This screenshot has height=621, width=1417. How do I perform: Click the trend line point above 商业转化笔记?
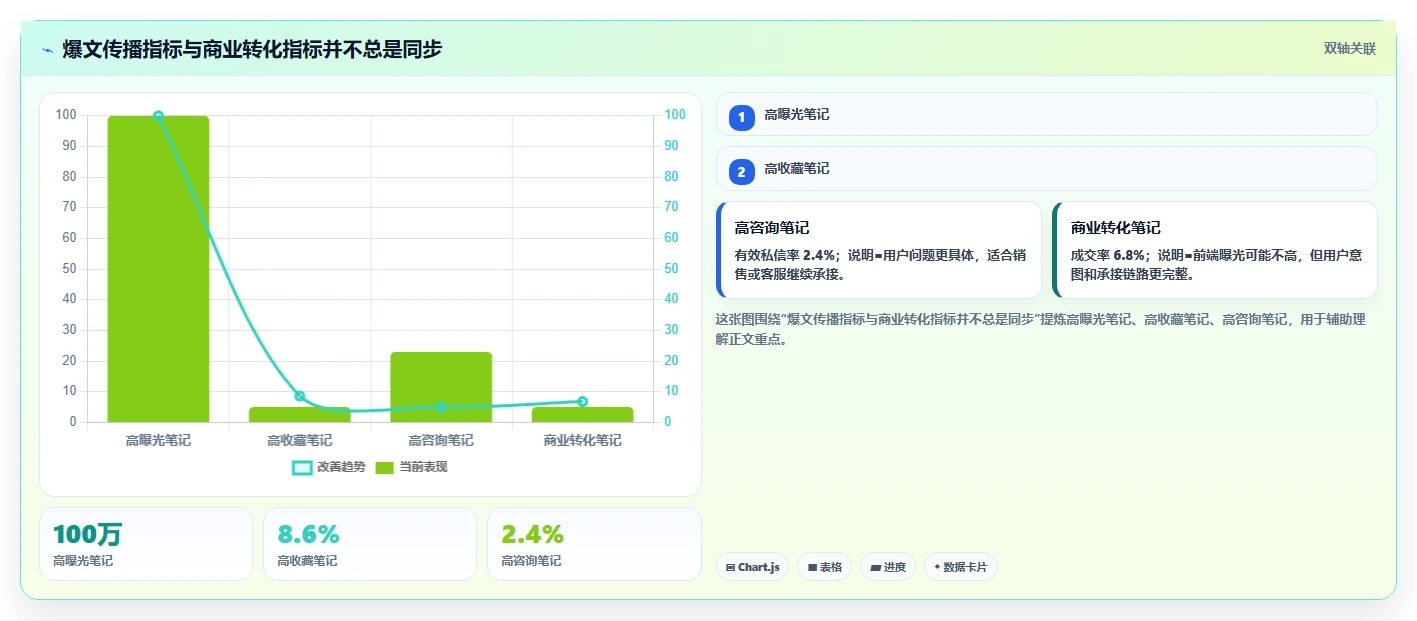tap(583, 401)
